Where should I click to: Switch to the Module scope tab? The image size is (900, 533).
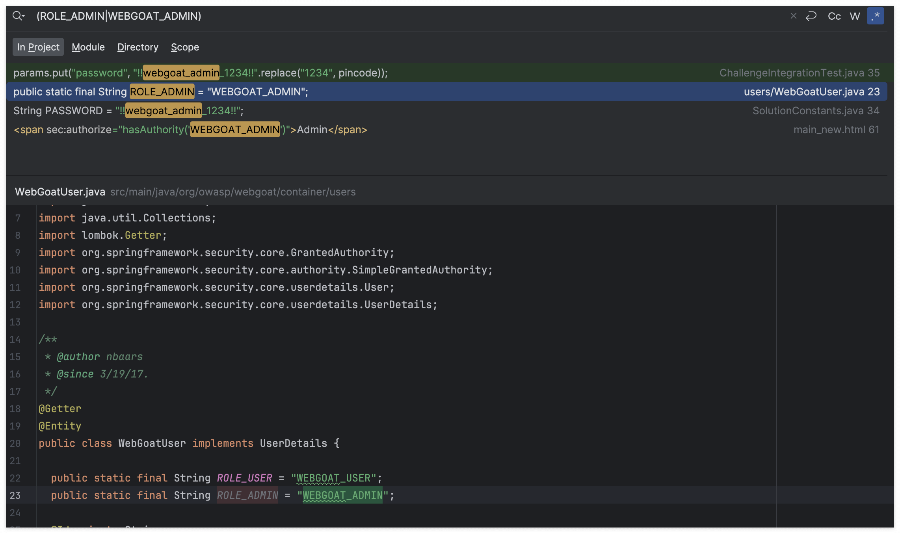[88, 47]
